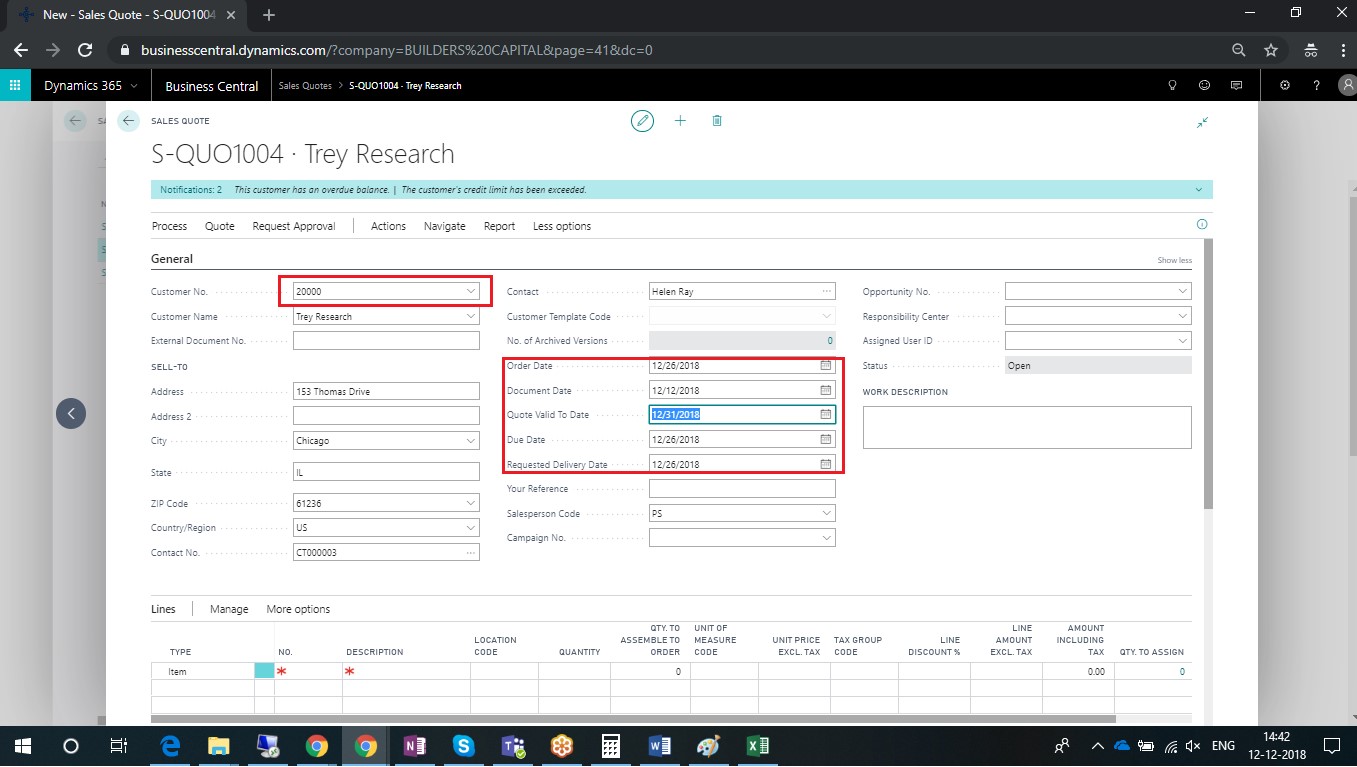
Task: Open Skype from the taskbar
Action: (x=463, y=746)
